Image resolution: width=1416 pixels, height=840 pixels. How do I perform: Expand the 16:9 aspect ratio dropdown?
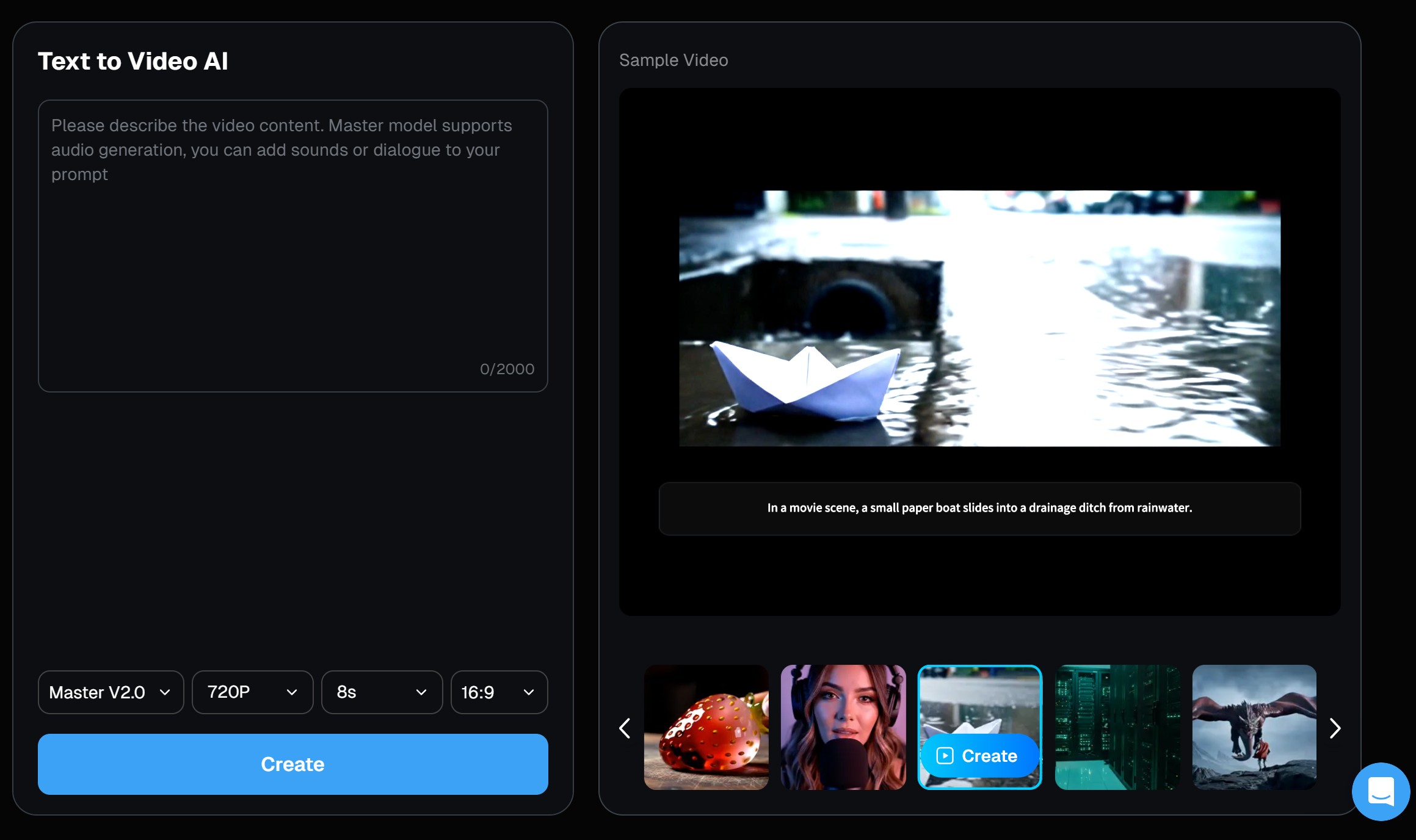[499, 692]
